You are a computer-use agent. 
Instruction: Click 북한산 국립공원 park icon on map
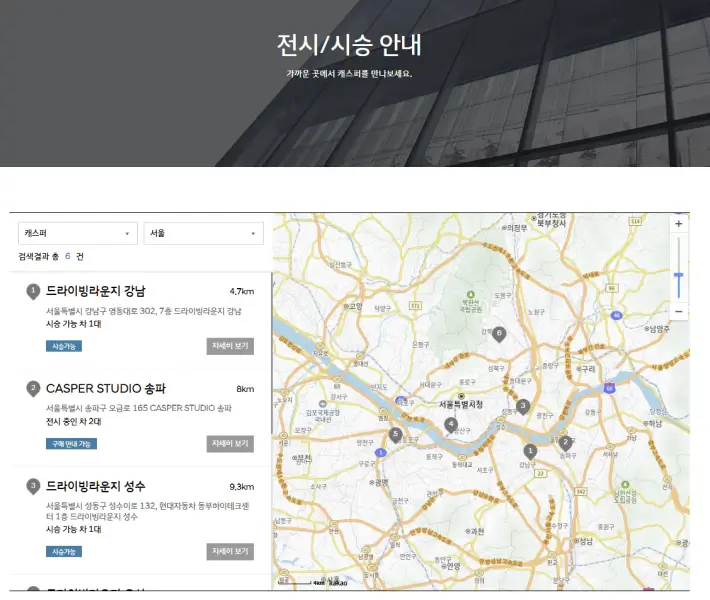pos(470,294)
